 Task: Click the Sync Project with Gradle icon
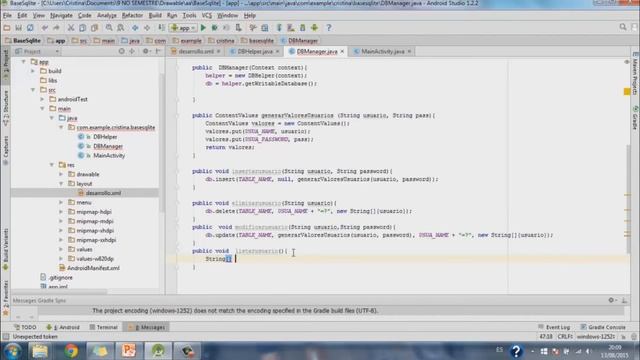pyautogui.click(x=279, y=28)
